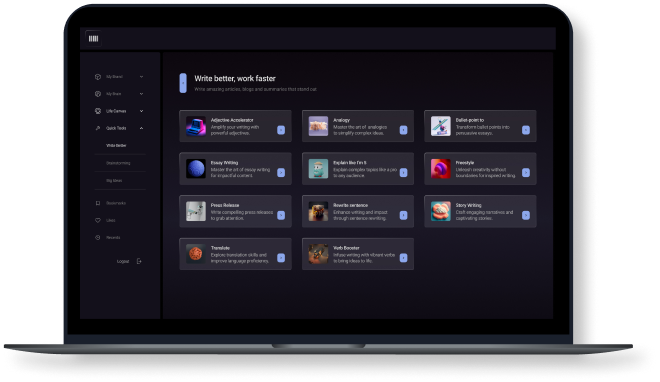Open the Bookmarks menu item
Screen dimensions: 660x382
116,203
